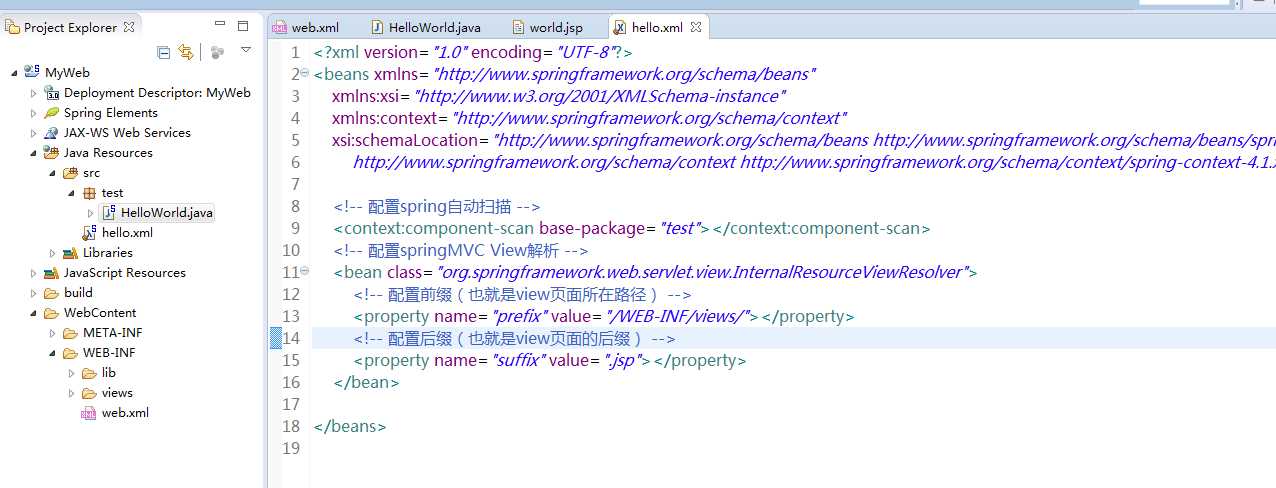Image resolution: width=1276 pixels, height=488 pixels.
Task: Click the JAX-WS Web Services icon
Action: click(52, 132)
